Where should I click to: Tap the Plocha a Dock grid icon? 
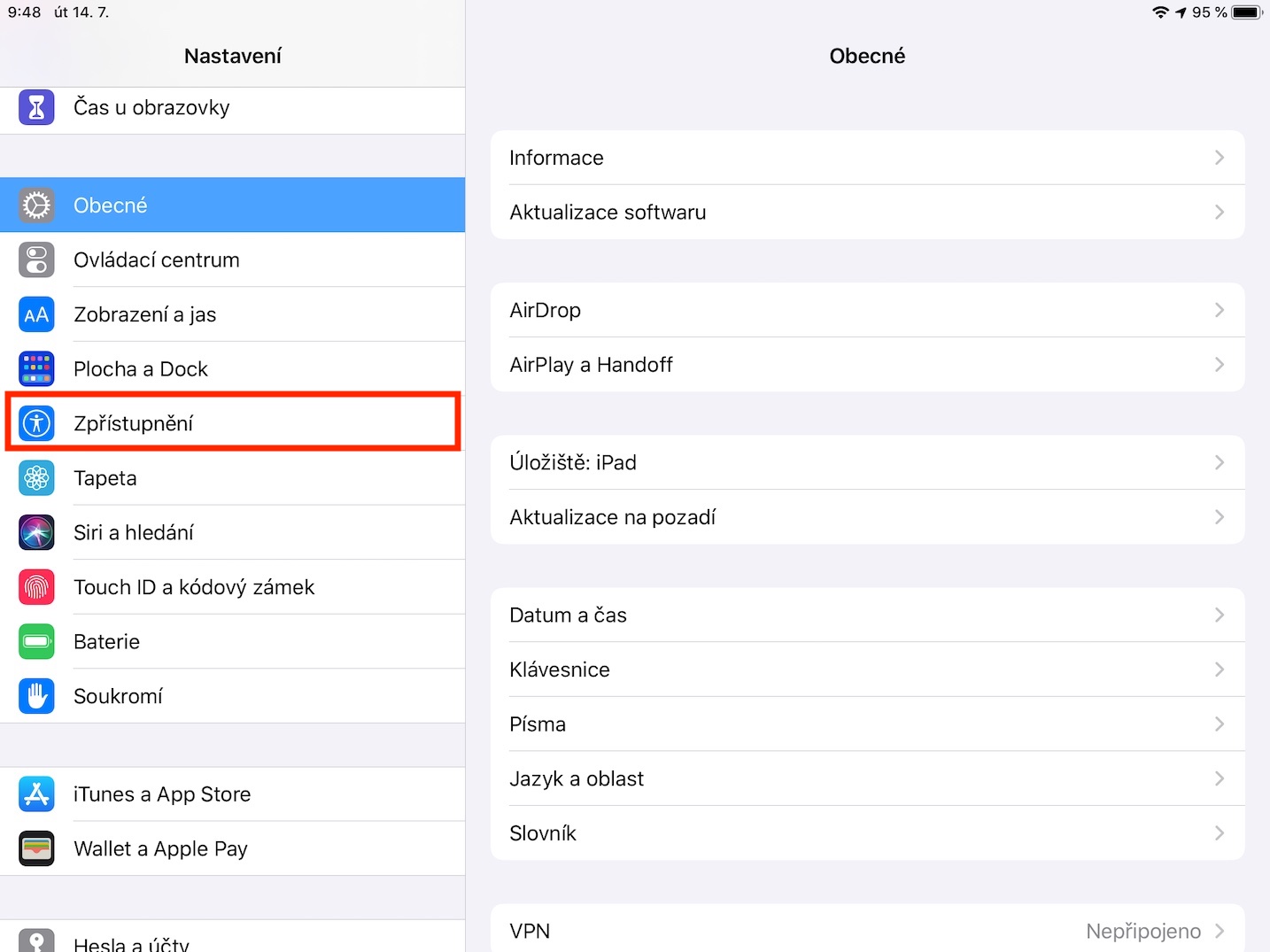pyautogui.click(x=36, y=369)
